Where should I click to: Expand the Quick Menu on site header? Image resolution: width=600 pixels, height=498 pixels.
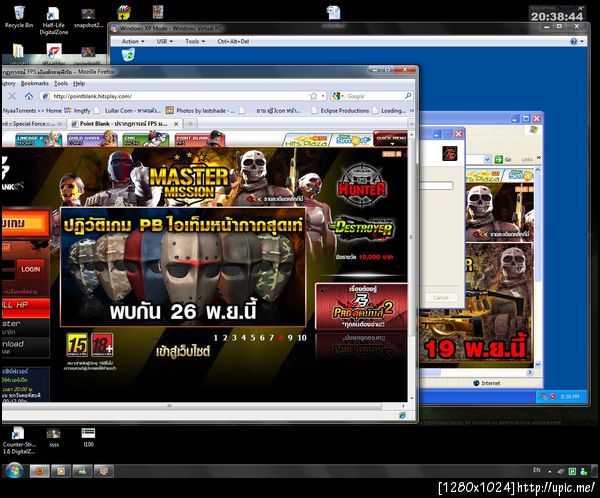[x=390, y=140]
